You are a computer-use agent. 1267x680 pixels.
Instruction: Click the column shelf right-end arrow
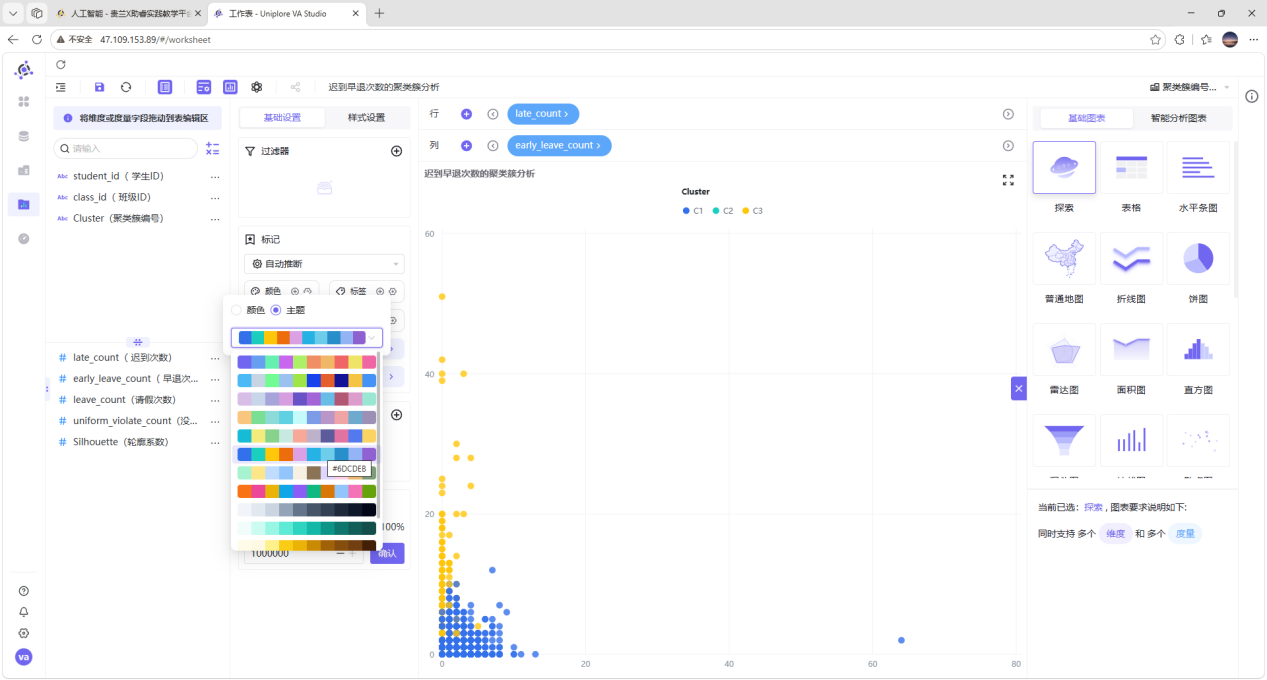1008,145
